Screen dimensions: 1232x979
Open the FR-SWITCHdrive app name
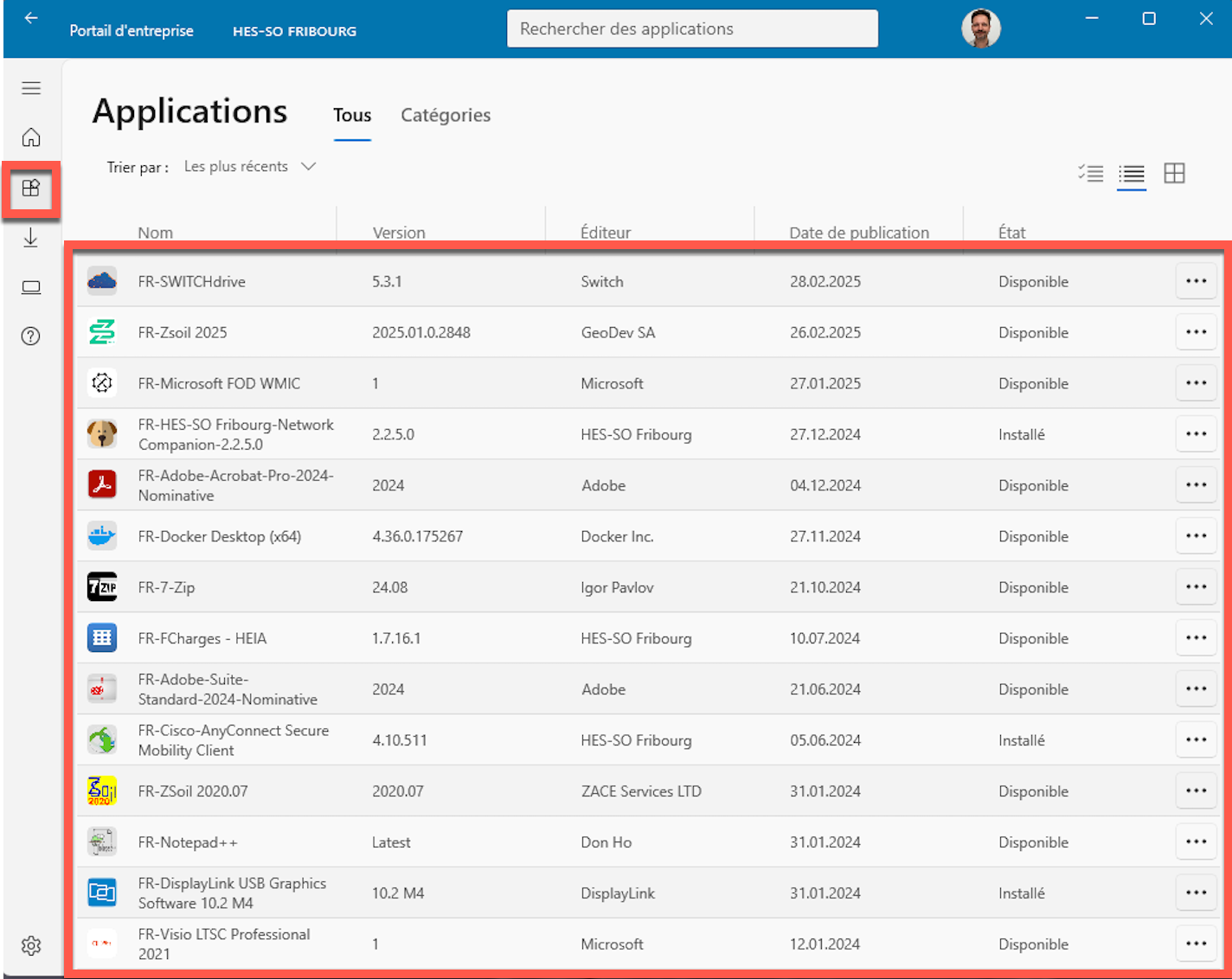click(192, 282)
